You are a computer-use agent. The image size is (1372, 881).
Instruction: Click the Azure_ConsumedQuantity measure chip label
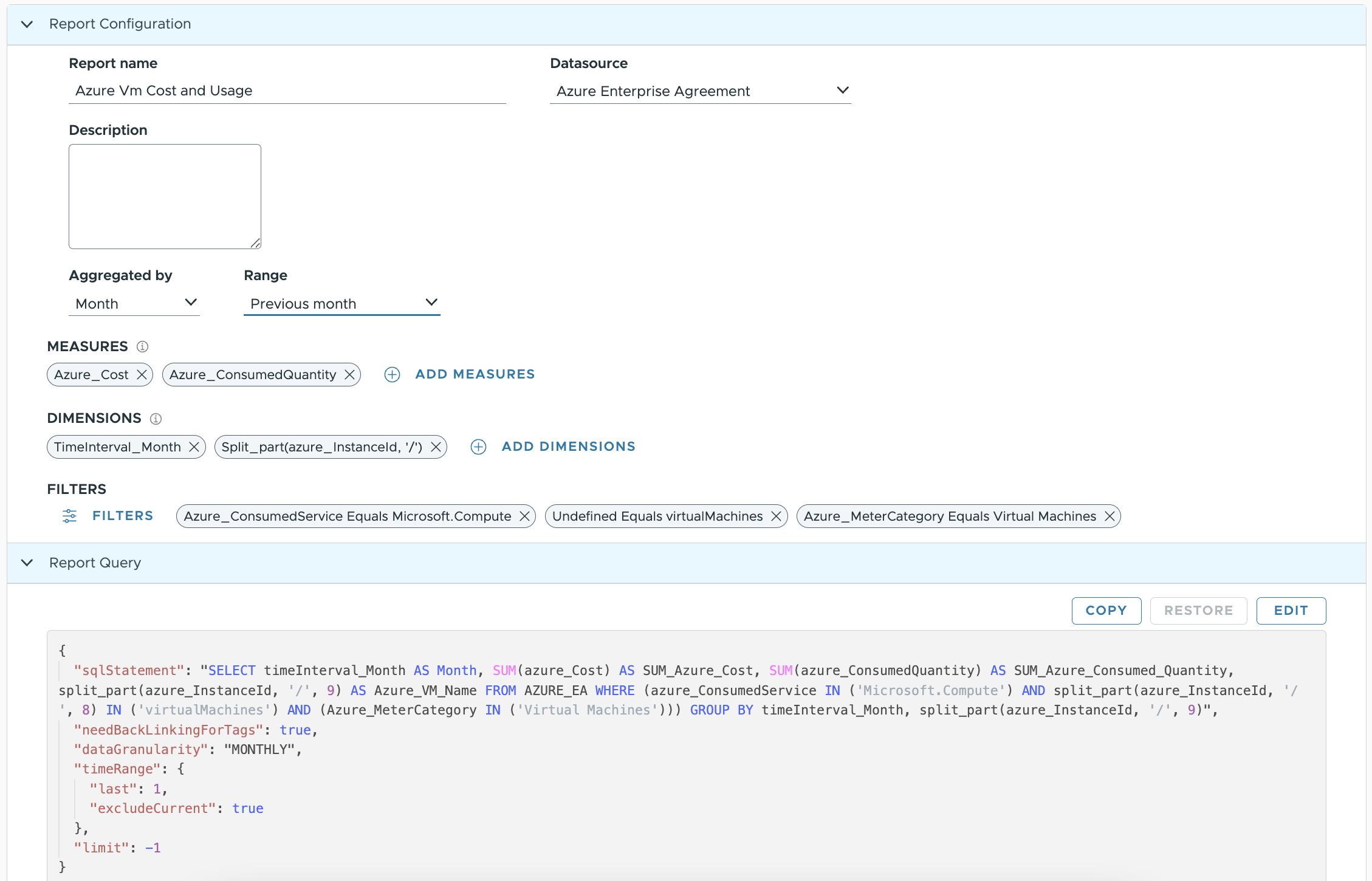click(x=253, y=375)
